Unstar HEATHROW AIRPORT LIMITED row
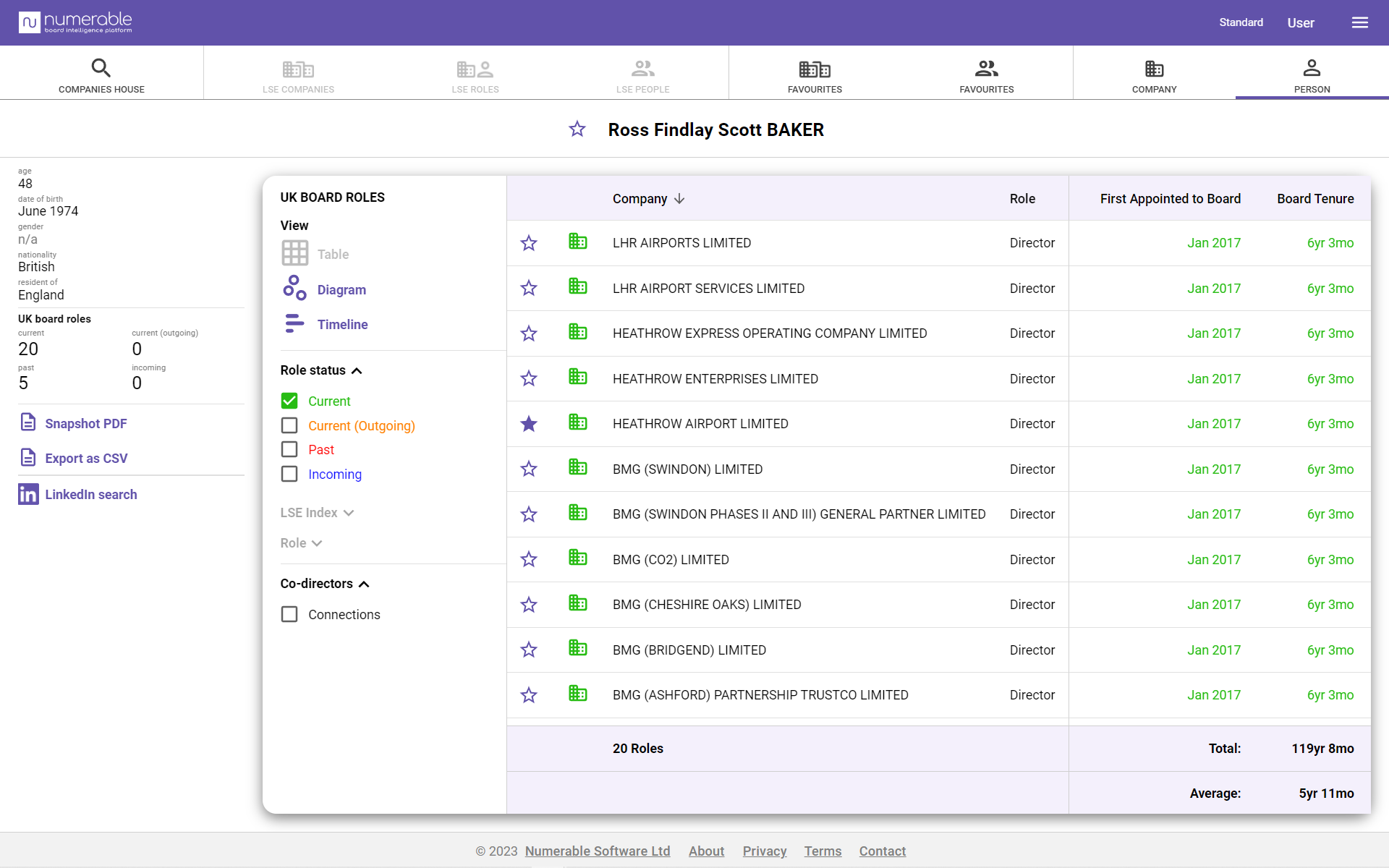Screen dimensions: 1389x868 pos(529,424)
